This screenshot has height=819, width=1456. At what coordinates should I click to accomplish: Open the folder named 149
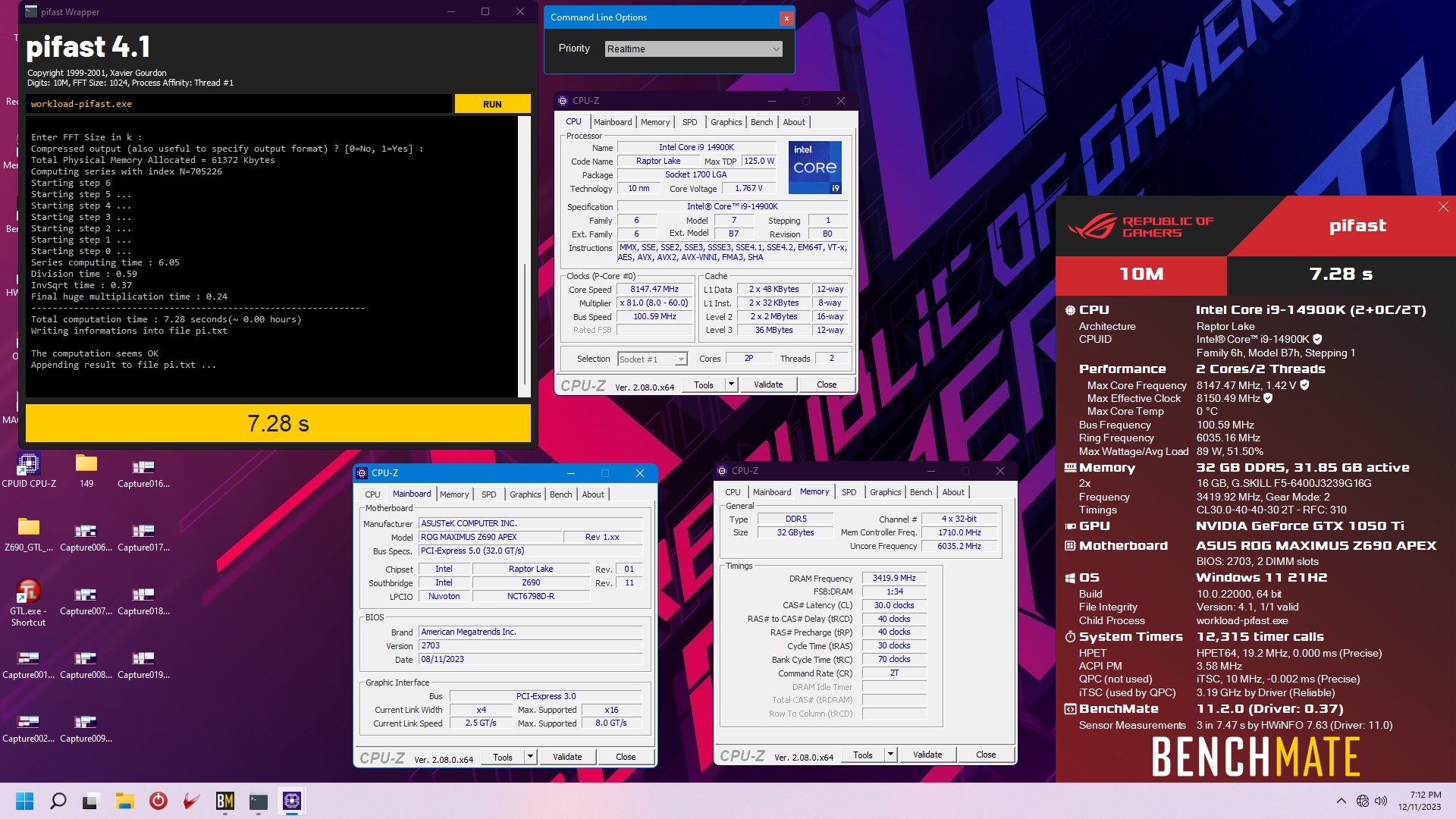[86, 470]
